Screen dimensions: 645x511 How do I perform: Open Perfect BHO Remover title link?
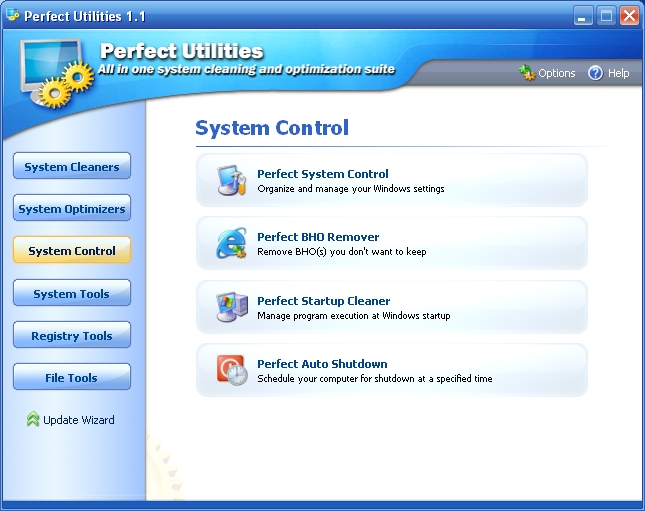[318, 237]
